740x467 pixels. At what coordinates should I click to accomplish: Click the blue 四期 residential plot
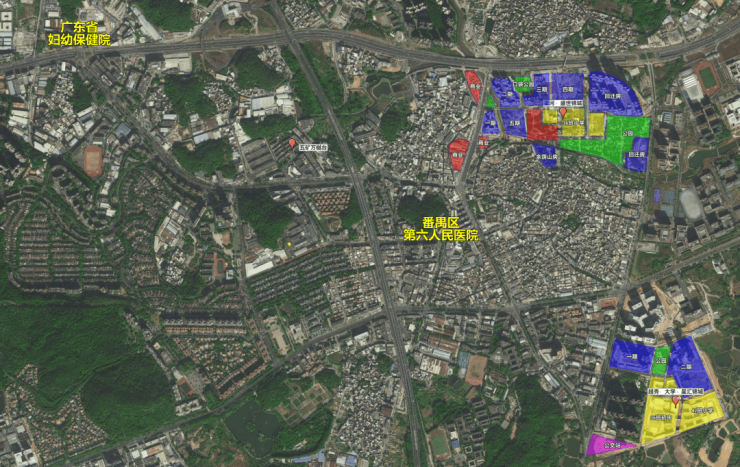click(568, 86)
